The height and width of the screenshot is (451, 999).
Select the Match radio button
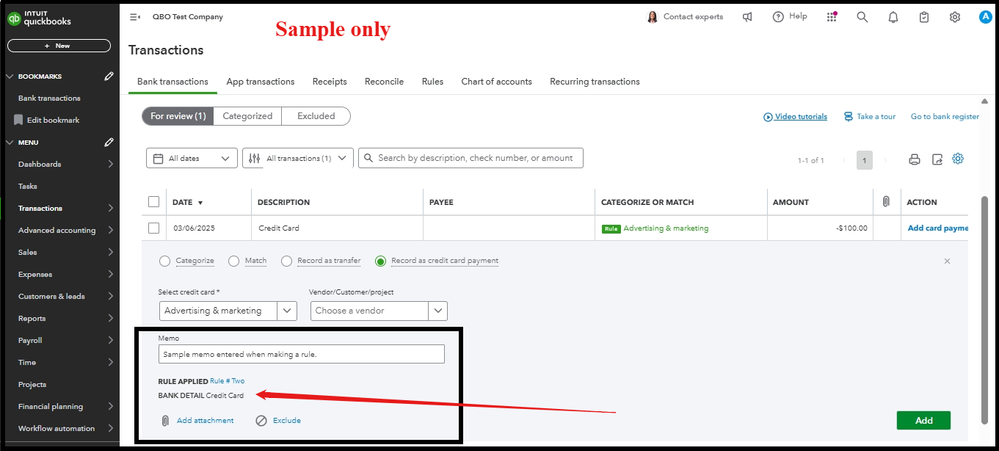(x=234, y=261)
